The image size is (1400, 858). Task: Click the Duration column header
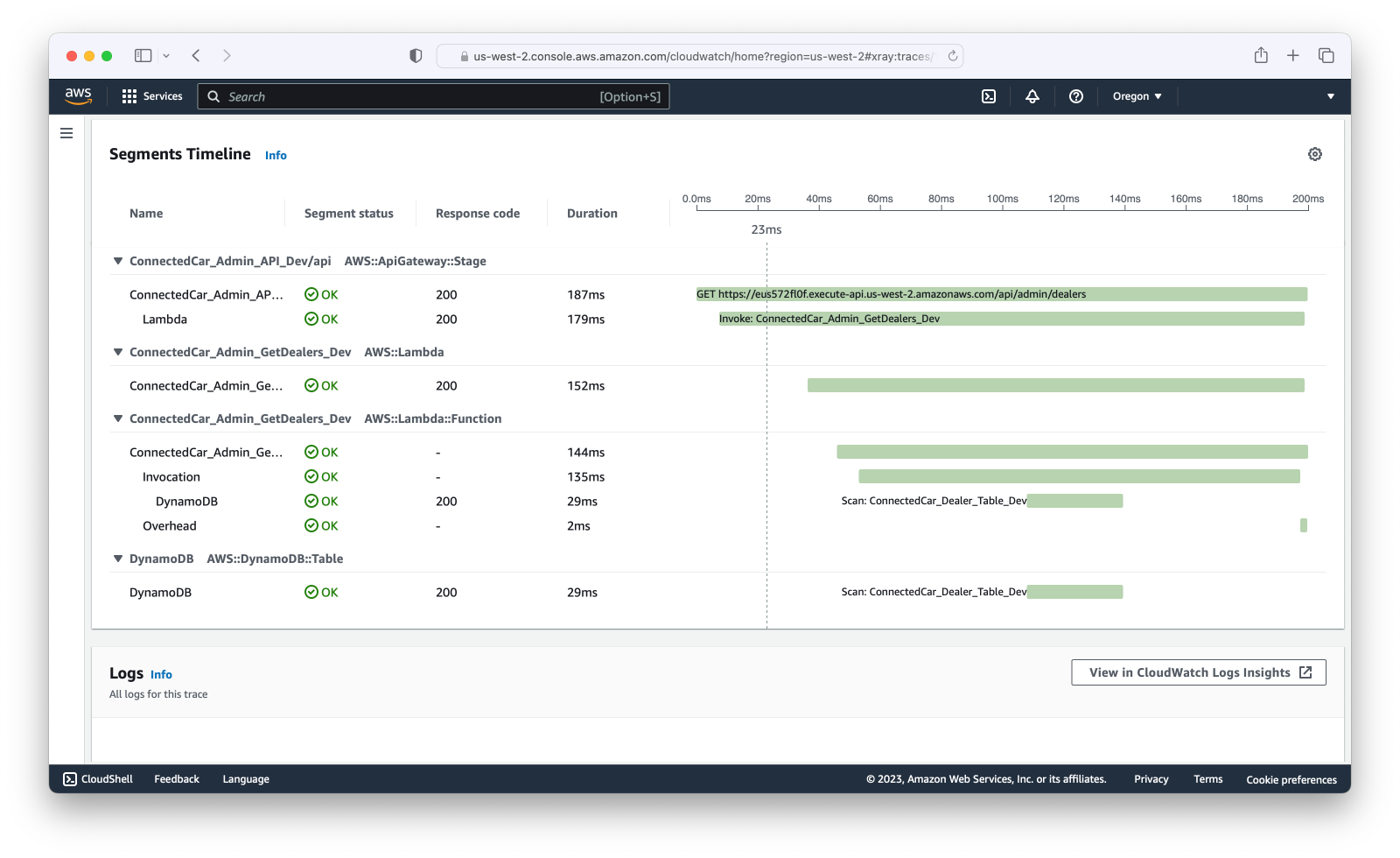pos(592,214)
